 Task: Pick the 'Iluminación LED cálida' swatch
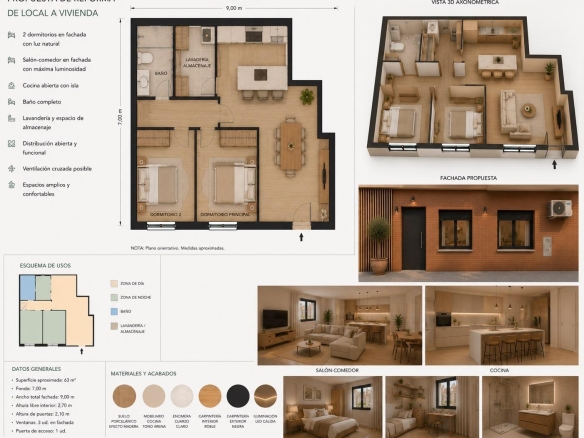[x=266, y=396]
